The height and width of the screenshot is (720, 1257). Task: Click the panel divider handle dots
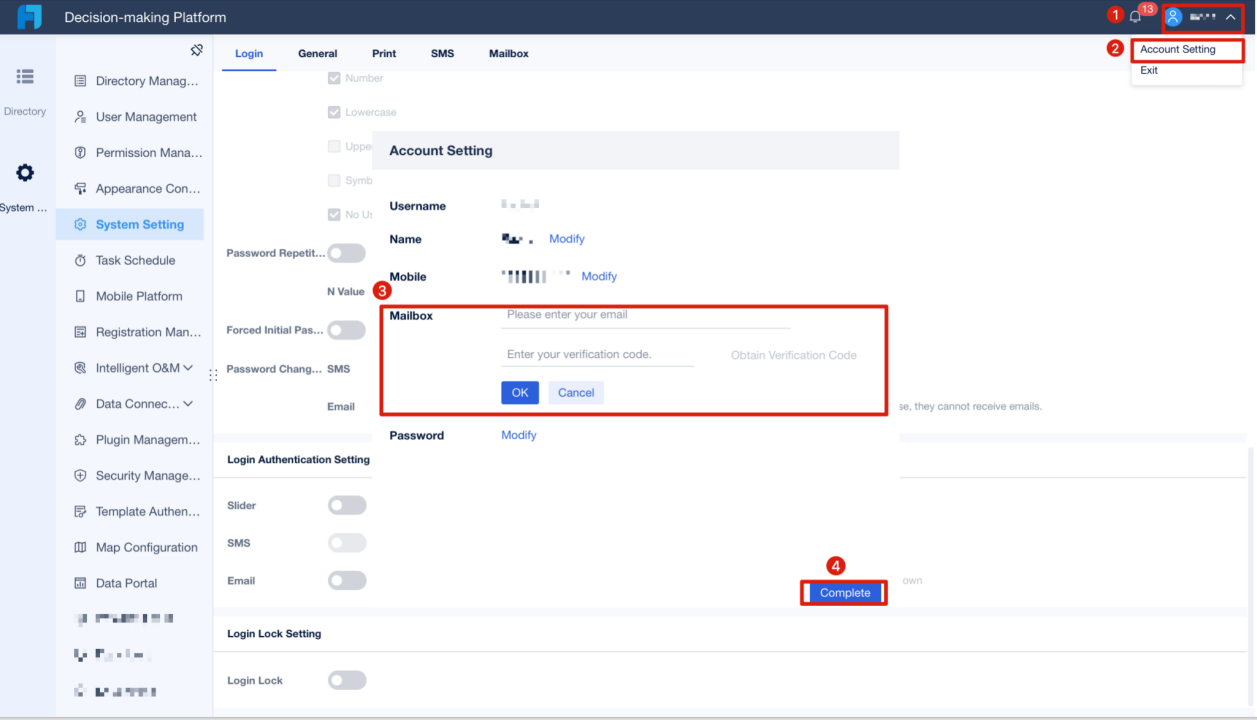[x=213, y=376]
